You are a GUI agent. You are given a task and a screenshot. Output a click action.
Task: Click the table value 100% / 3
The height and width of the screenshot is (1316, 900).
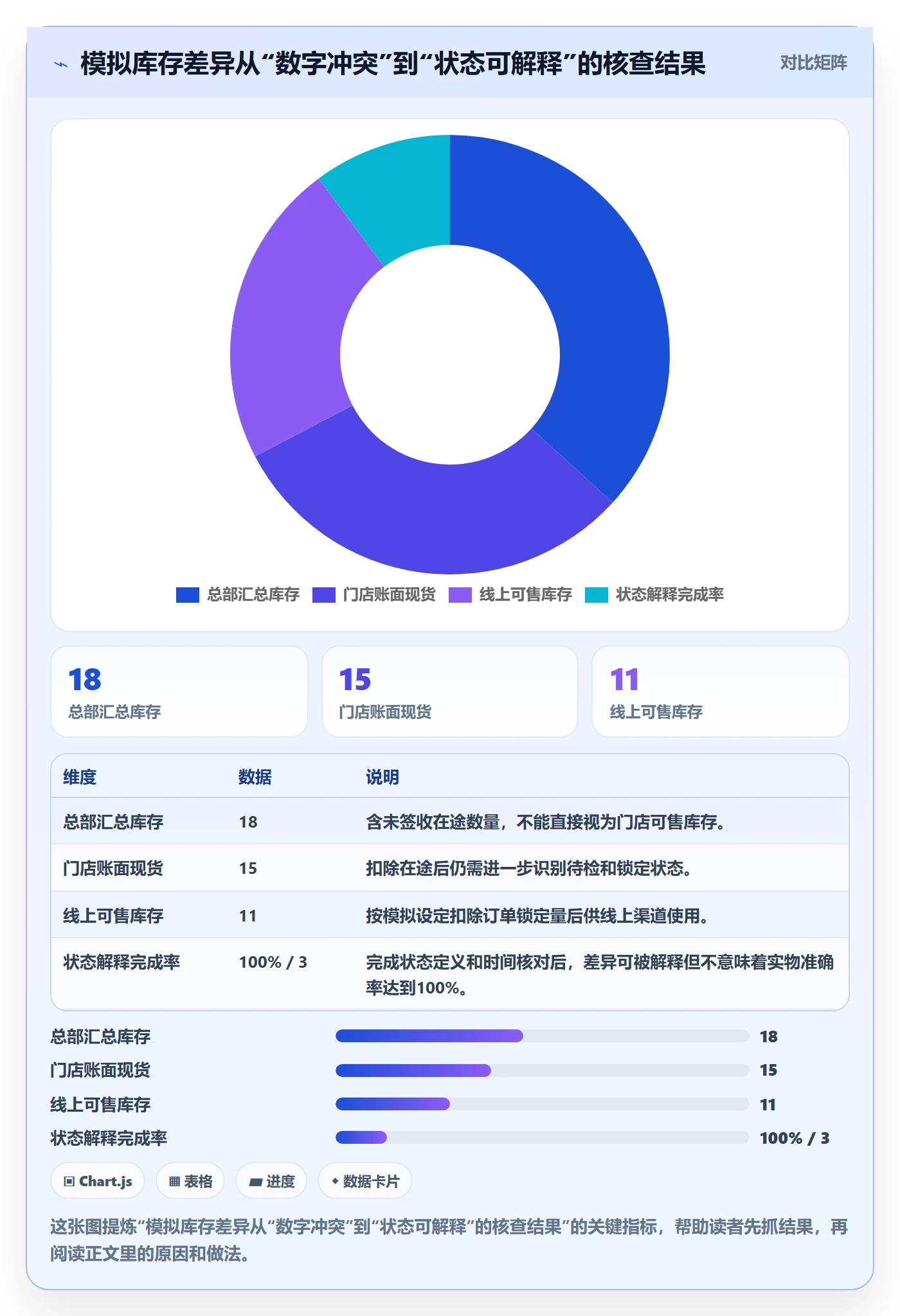[273, 962]
